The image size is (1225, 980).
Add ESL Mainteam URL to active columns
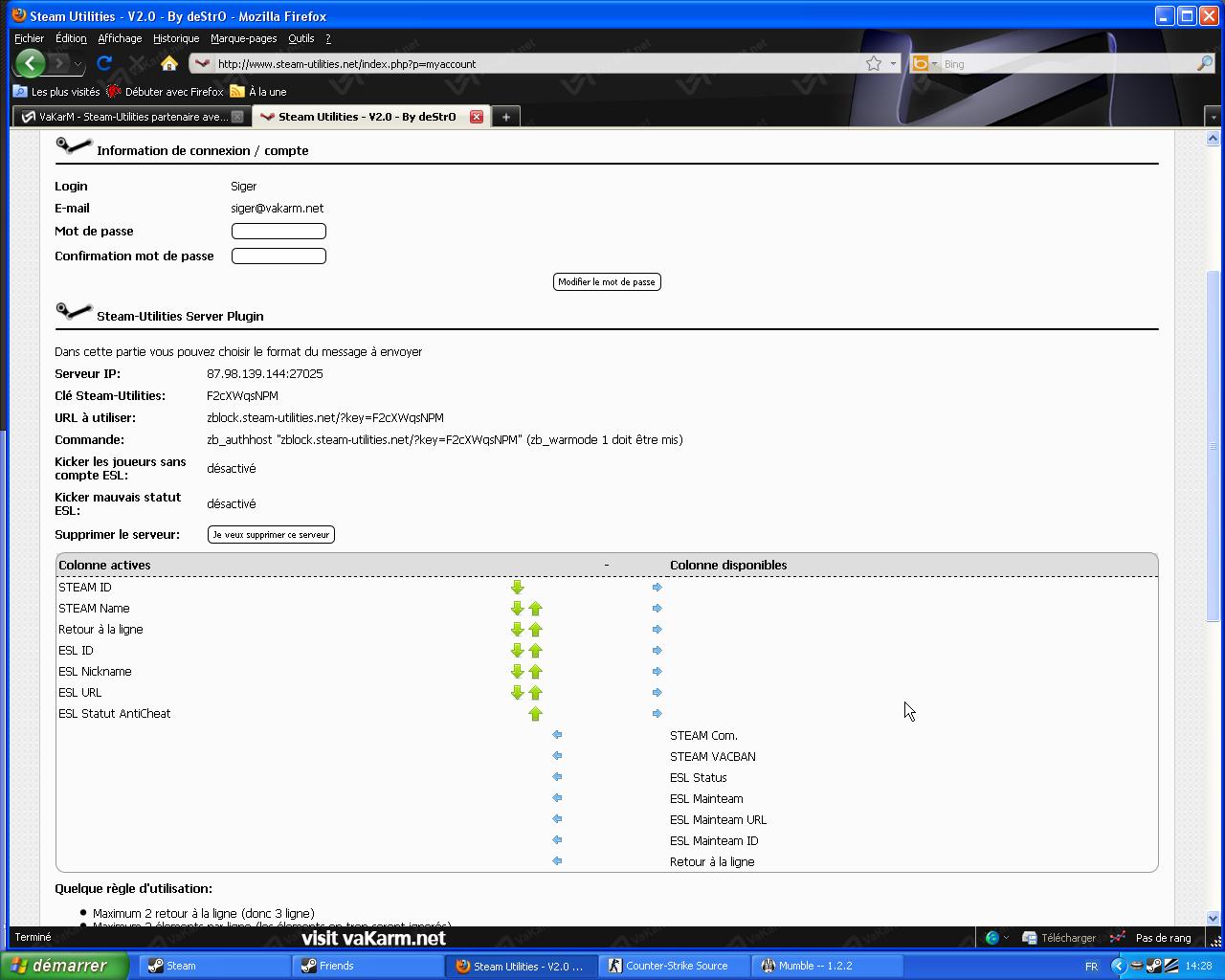557,819
